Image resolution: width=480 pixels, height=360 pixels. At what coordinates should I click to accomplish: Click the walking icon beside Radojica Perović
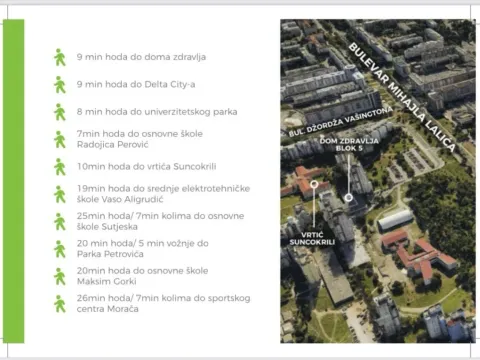click(60, 139)
